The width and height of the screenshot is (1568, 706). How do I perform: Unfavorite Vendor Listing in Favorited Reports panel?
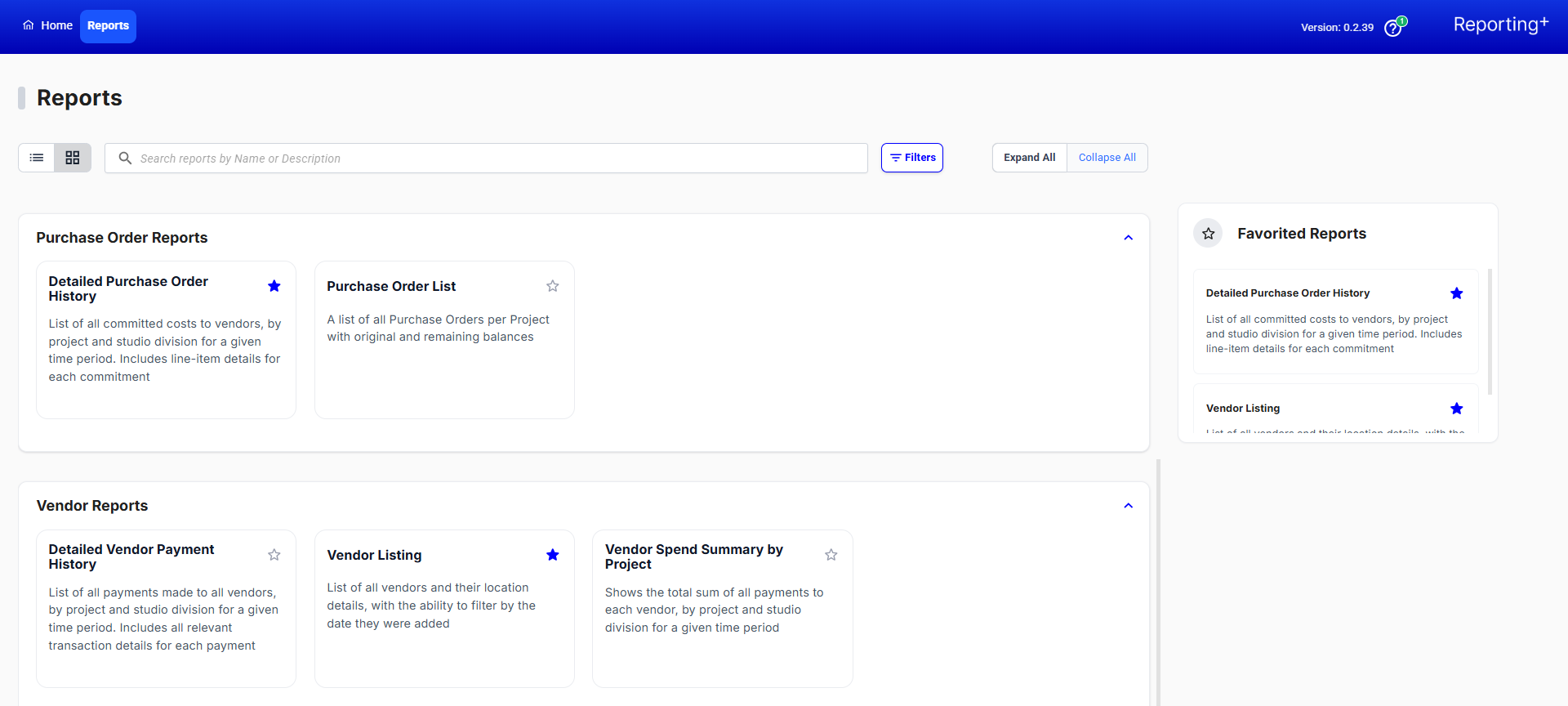[1456, 409]
